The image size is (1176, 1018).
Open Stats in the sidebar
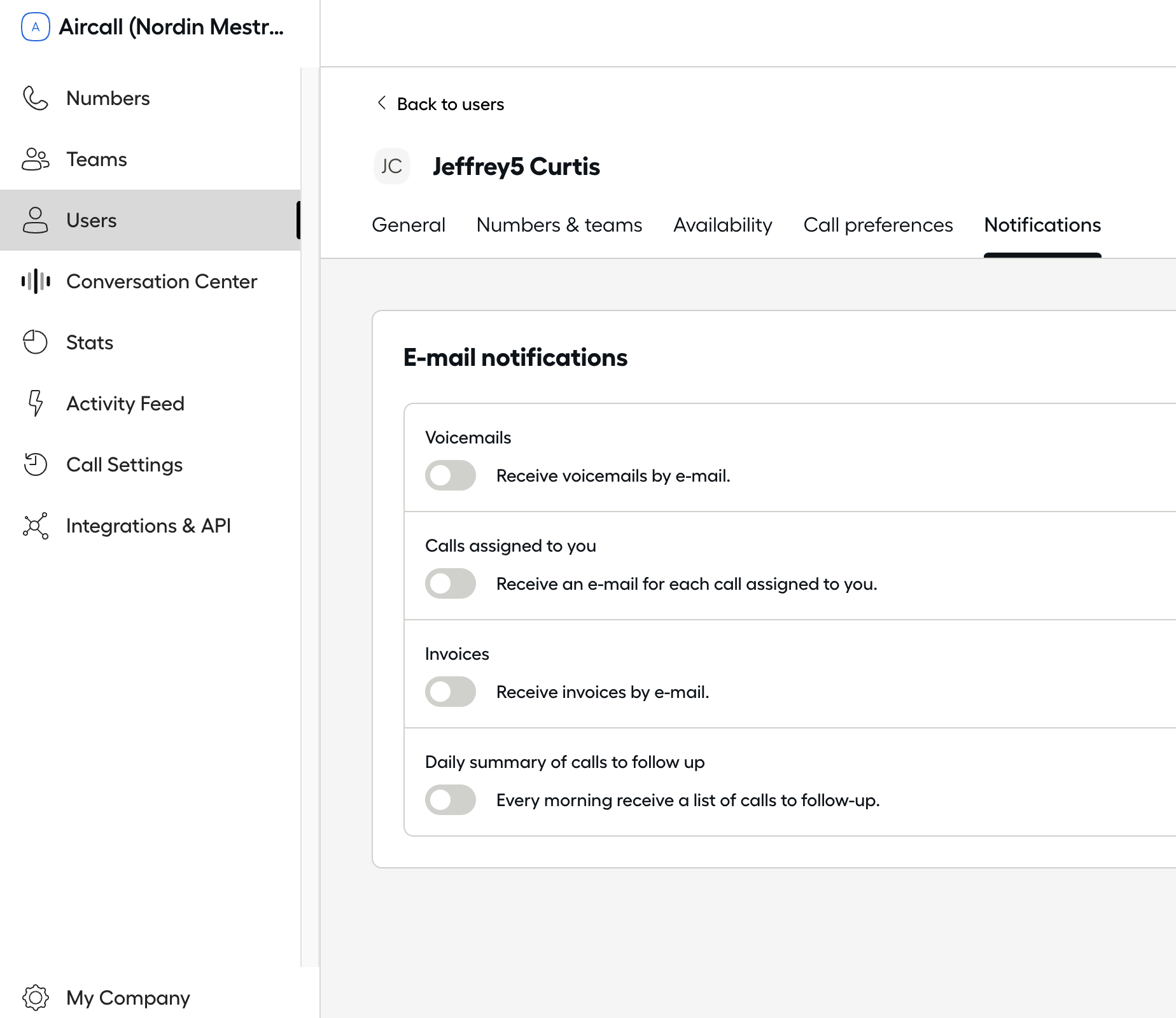[150, 342]
